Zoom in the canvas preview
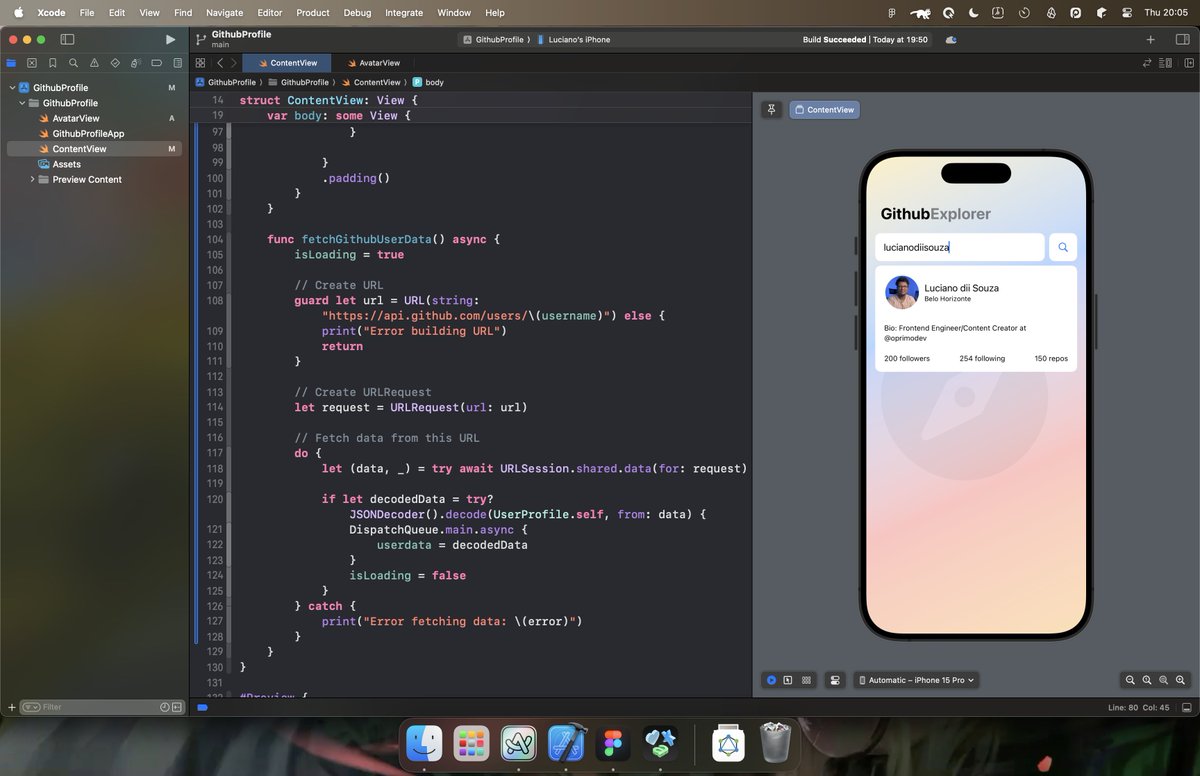The image size is (1200, 776). point(1181,680)
